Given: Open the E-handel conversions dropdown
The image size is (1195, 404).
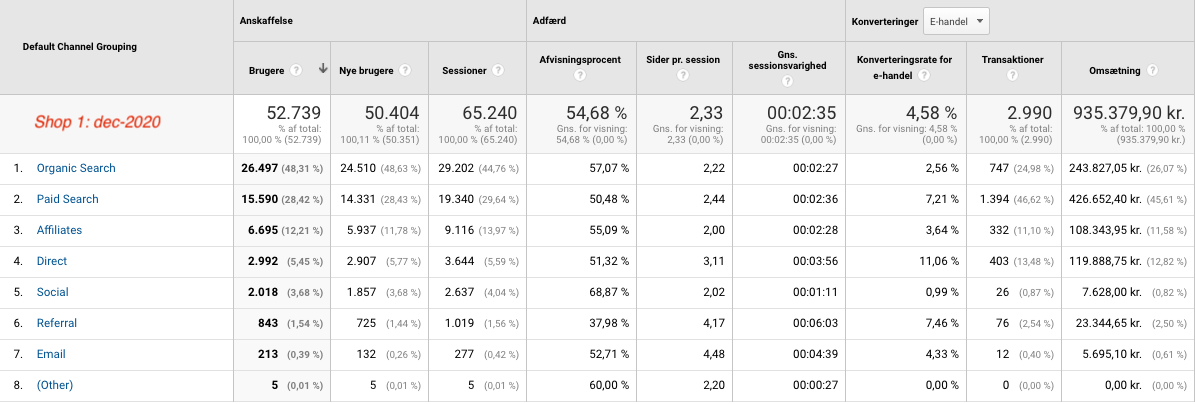Looking at the screenshot, I should [x=956, y=20].
